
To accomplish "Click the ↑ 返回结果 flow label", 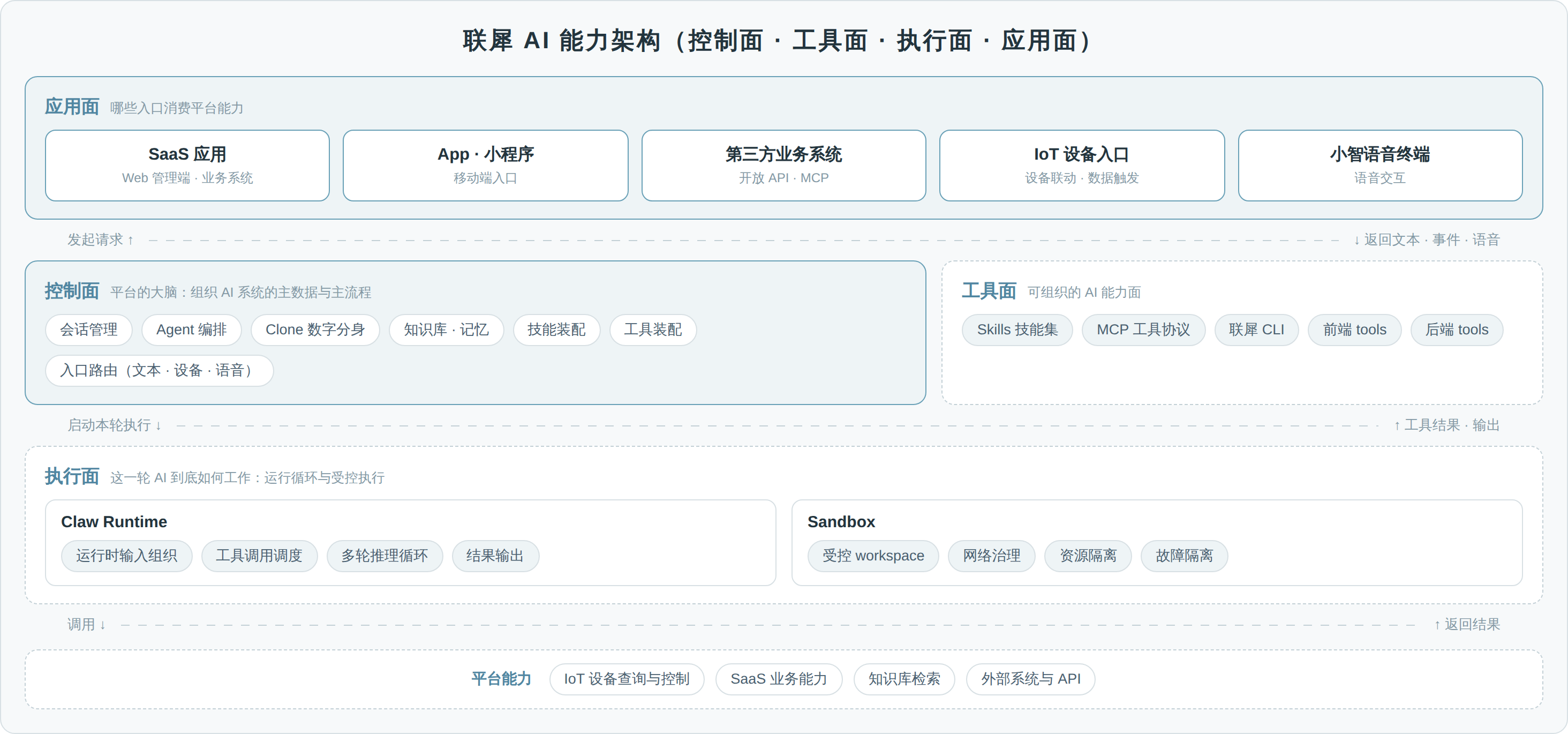I will click(x=1467, y=624).
